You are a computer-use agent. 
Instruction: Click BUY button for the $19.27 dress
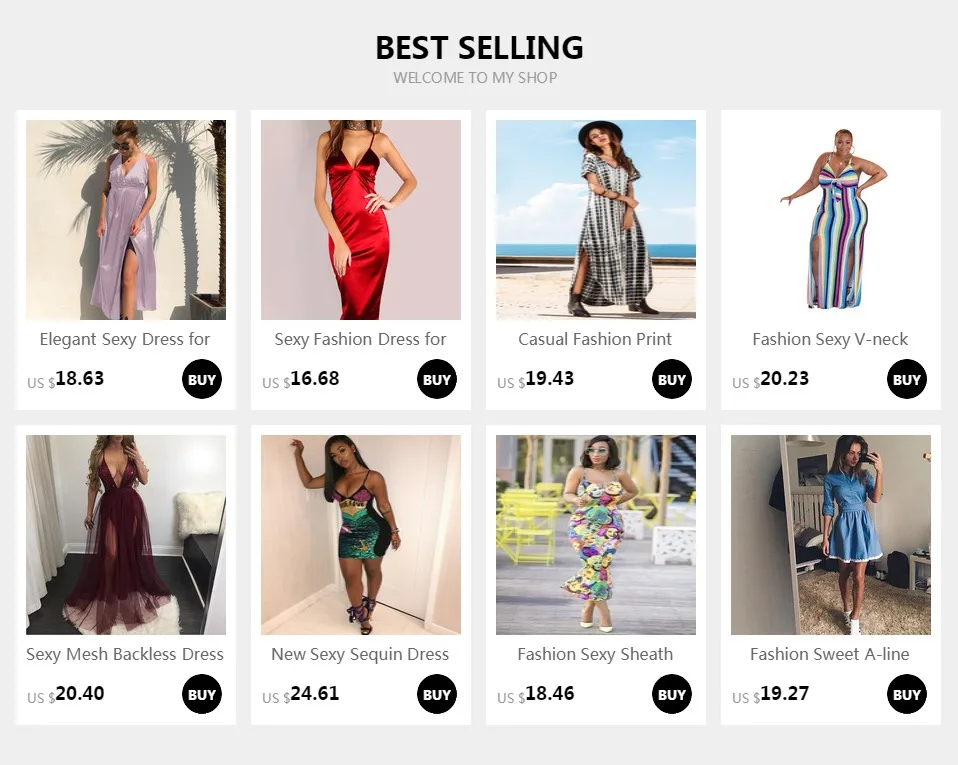907,694
